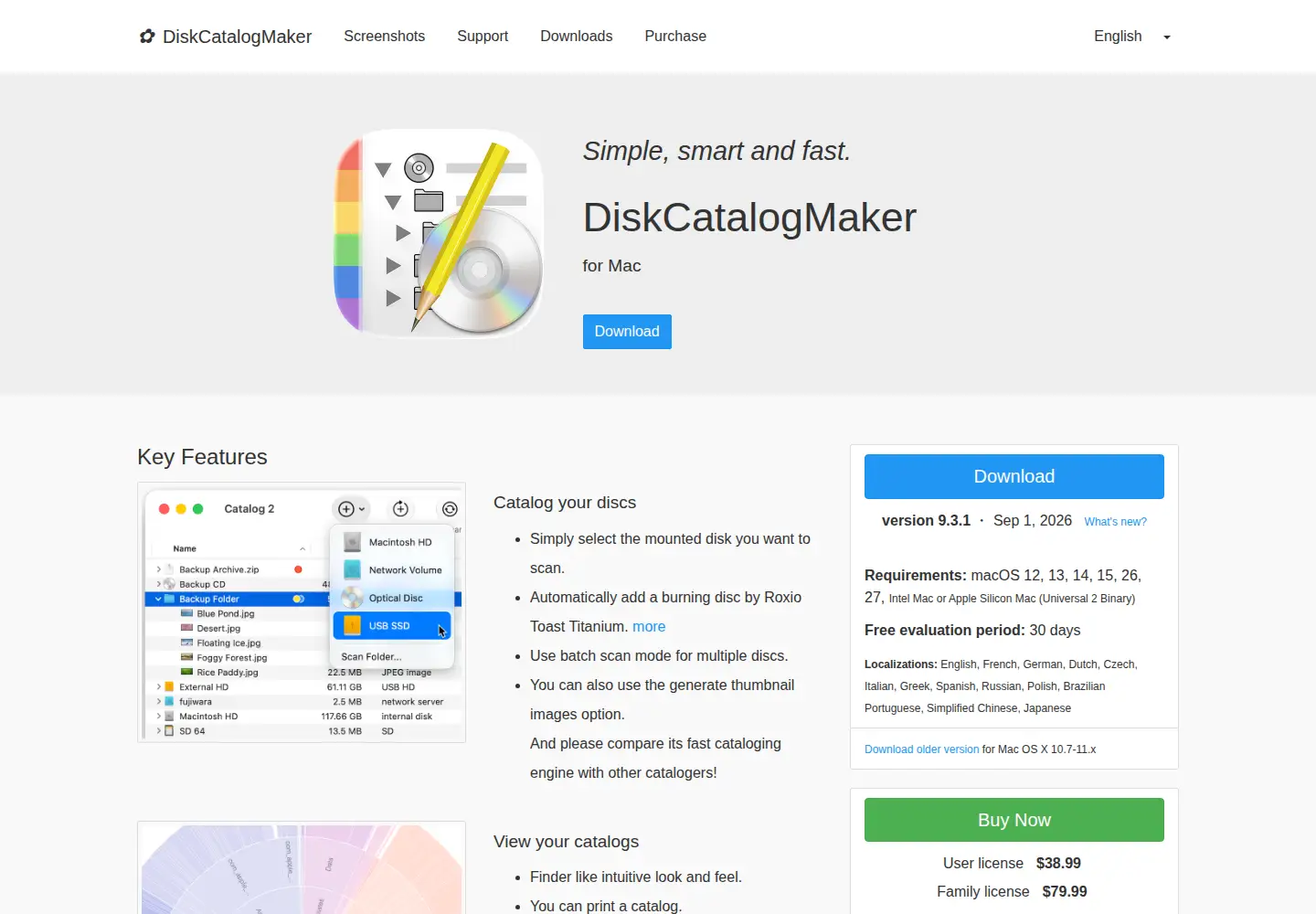Click the DiskCatalogMaker brand name link
This screenshot has height=914, width=1316.
pos(238,37)
